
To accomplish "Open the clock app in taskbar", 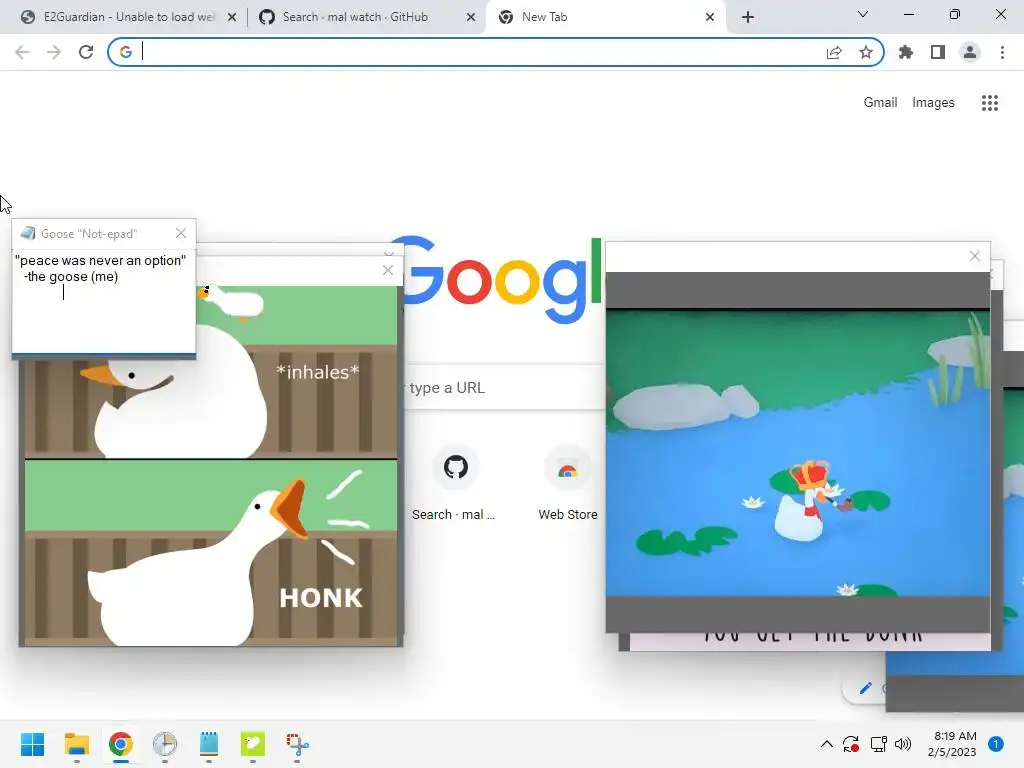I will [165, 744].
